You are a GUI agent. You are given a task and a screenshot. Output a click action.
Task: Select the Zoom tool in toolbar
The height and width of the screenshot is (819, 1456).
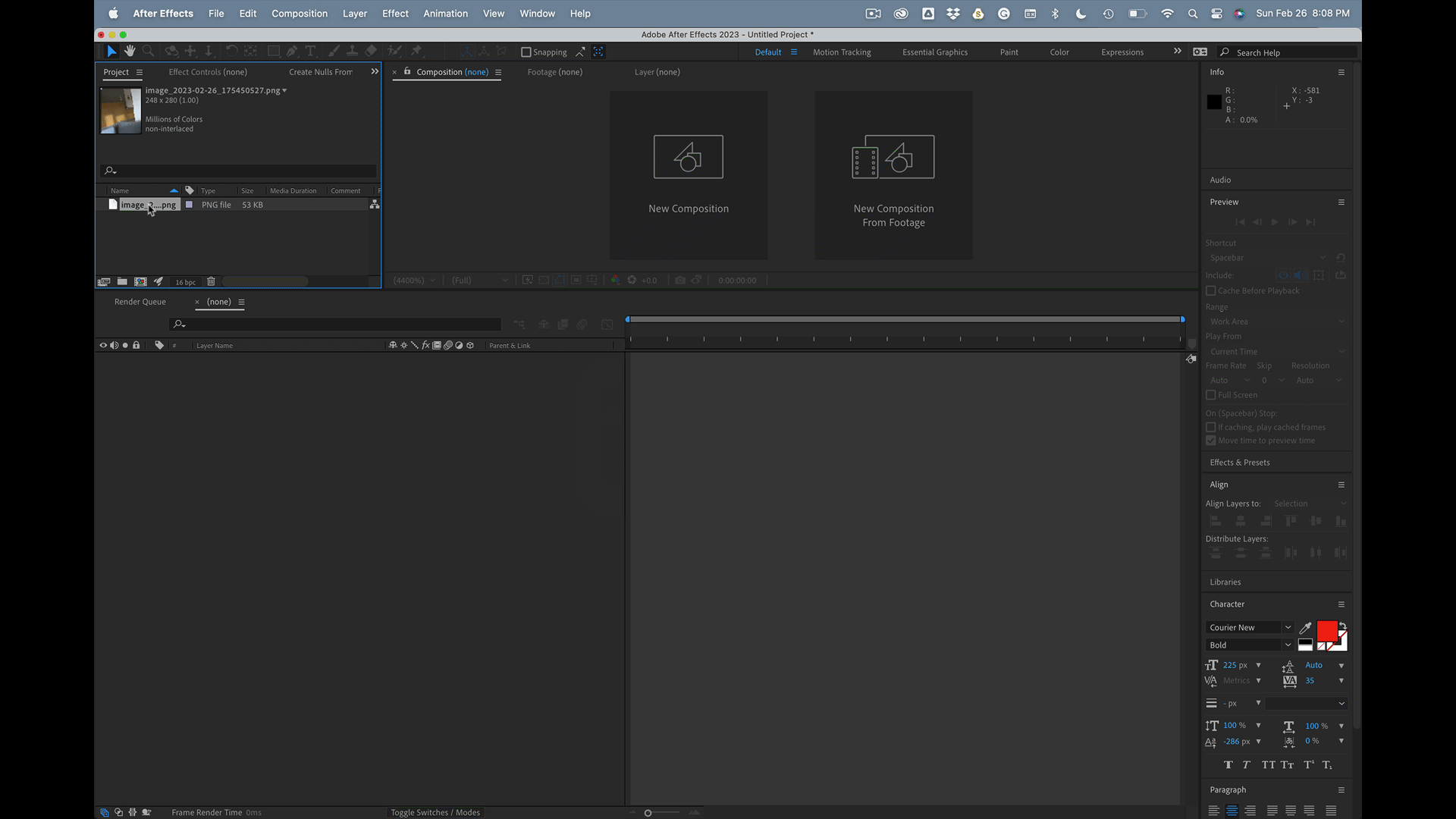(x=149, y=51)
